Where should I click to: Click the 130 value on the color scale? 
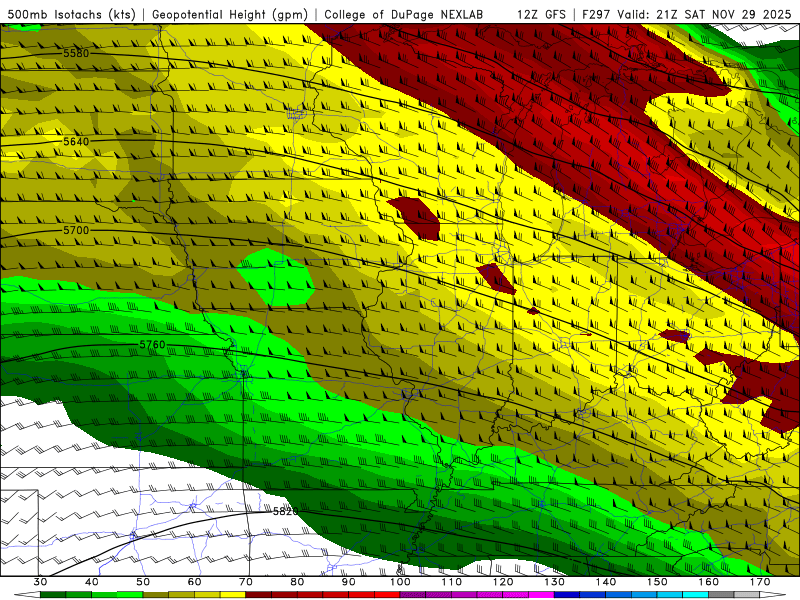pyautogui.click(x=555, y=582)
